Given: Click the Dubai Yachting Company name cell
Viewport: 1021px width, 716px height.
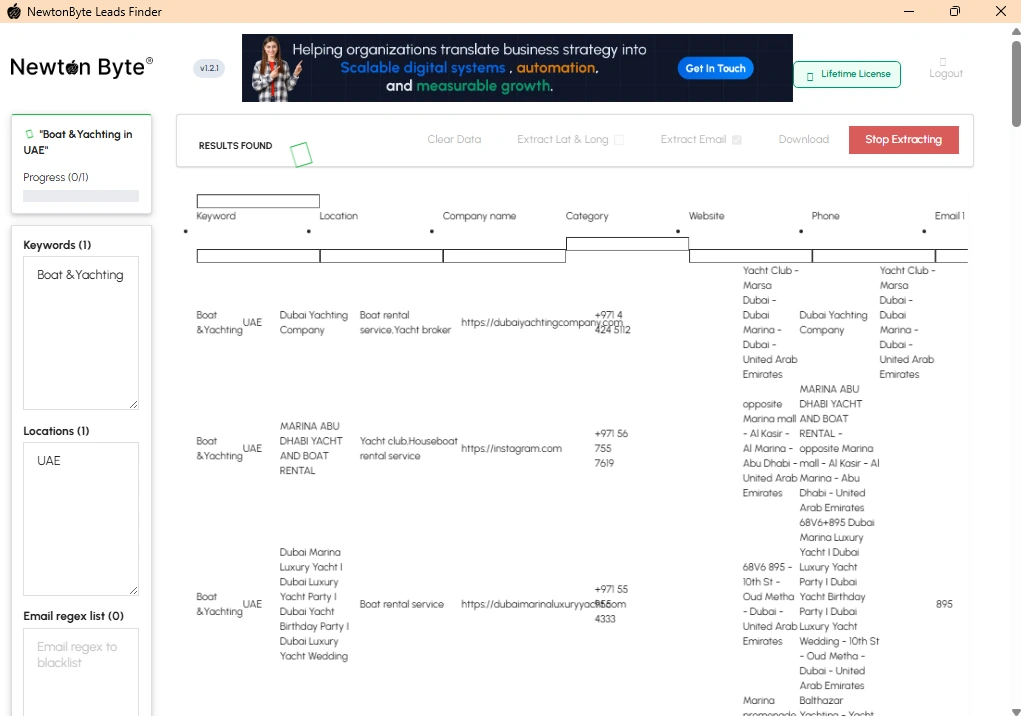Looking at the screenshot, I should click(x=314, y=322).
